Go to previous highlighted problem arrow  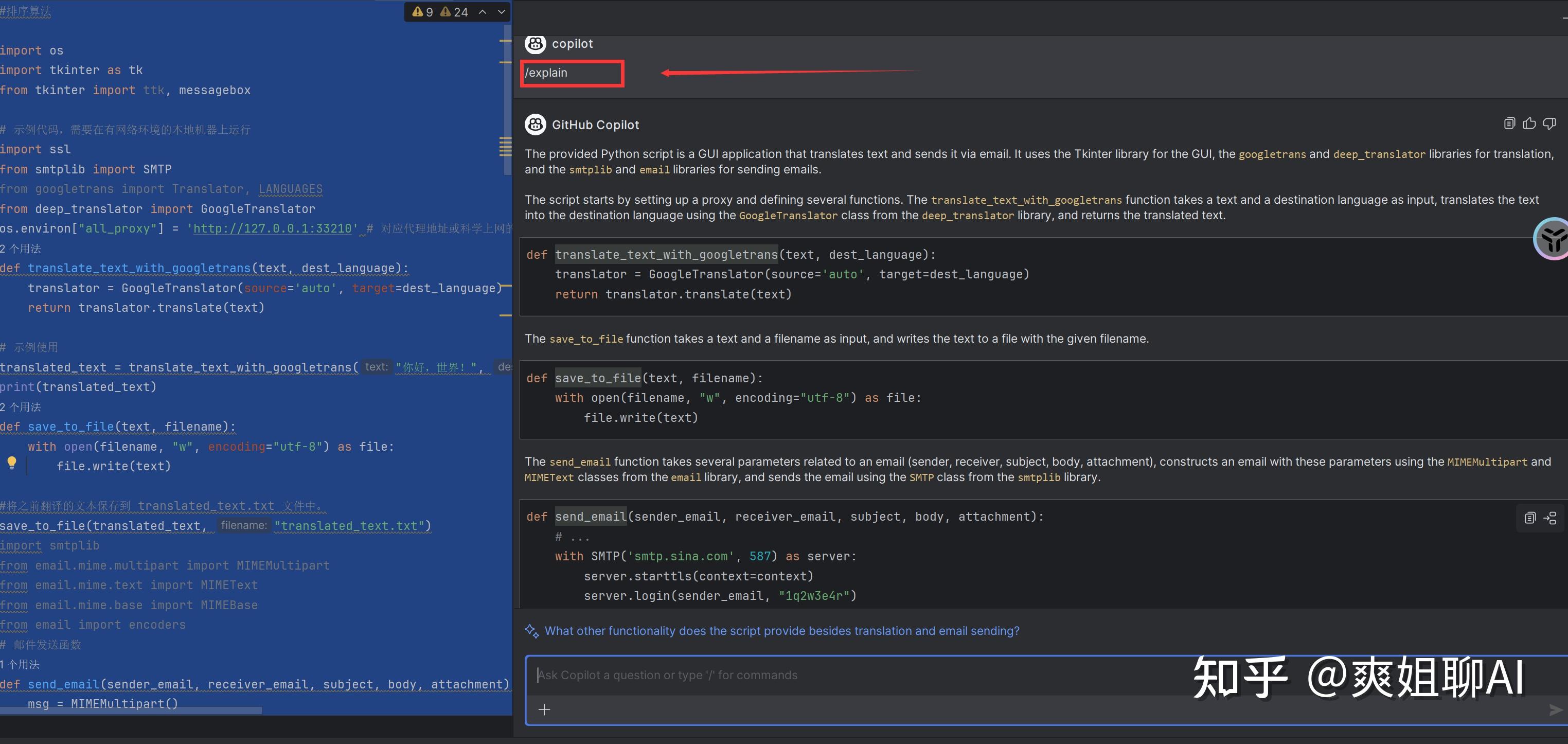click(483, 11)
